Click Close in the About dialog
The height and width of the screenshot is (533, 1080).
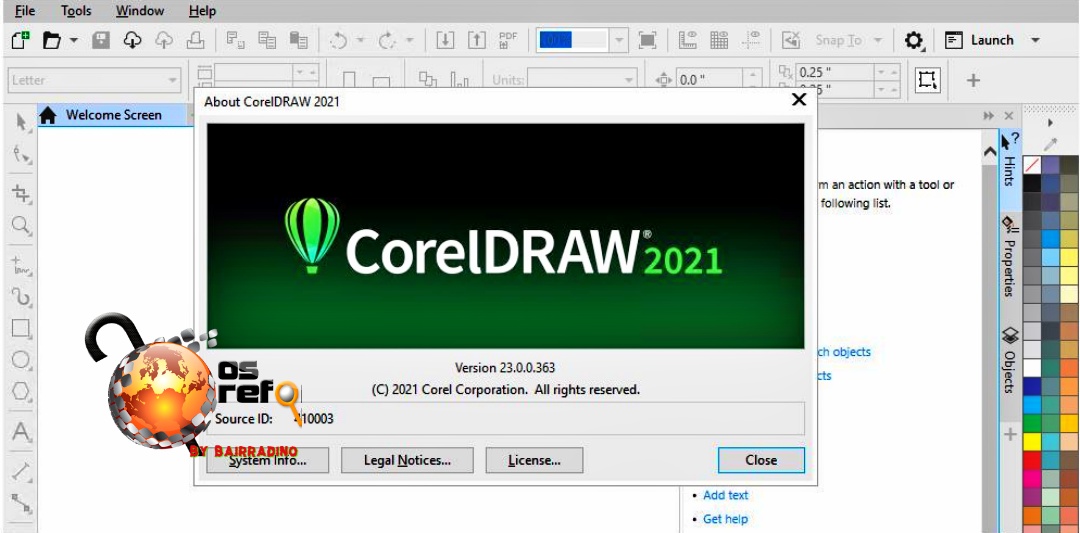(761, 460)
